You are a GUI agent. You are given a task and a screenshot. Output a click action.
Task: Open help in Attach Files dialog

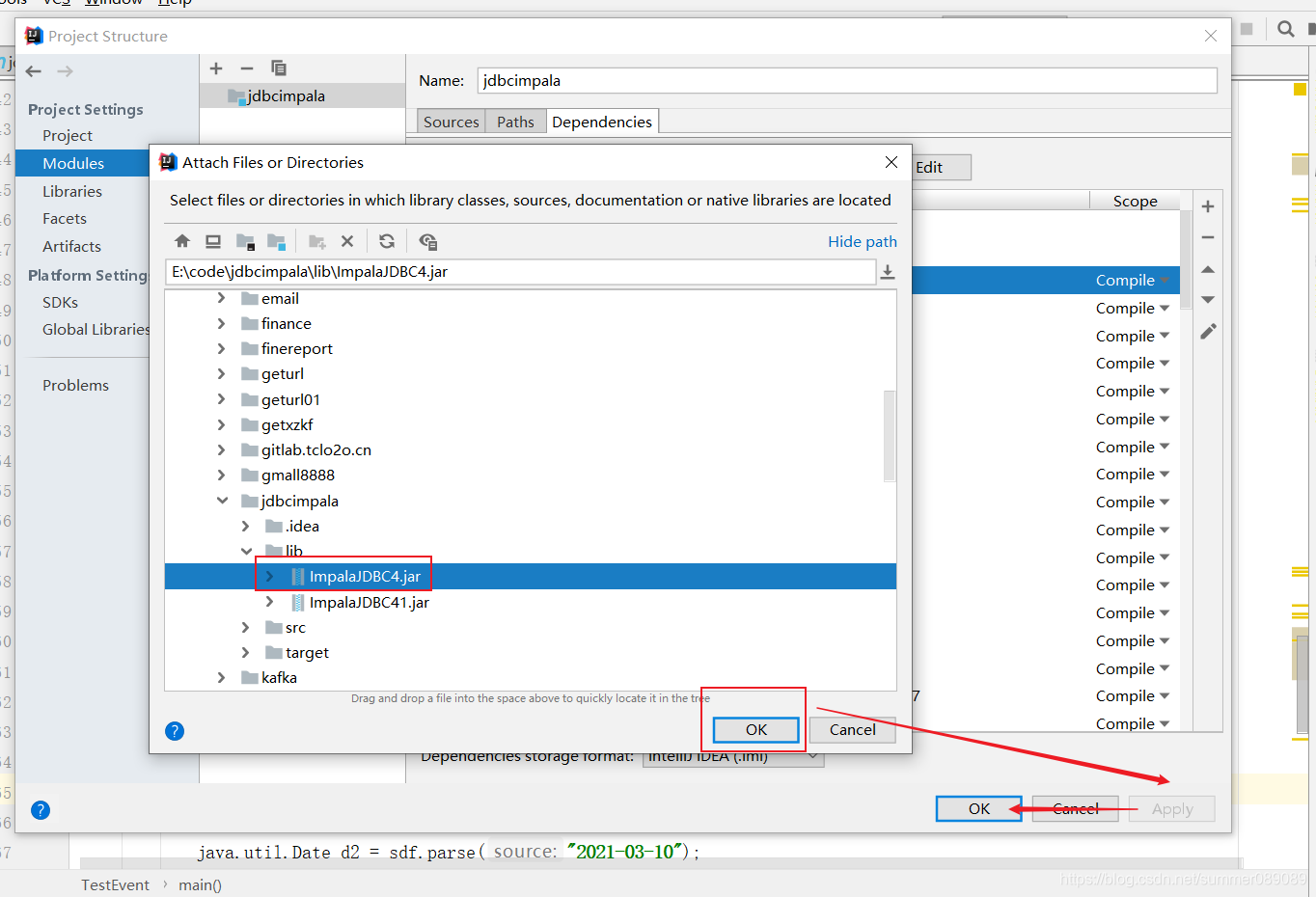[175, 731]
